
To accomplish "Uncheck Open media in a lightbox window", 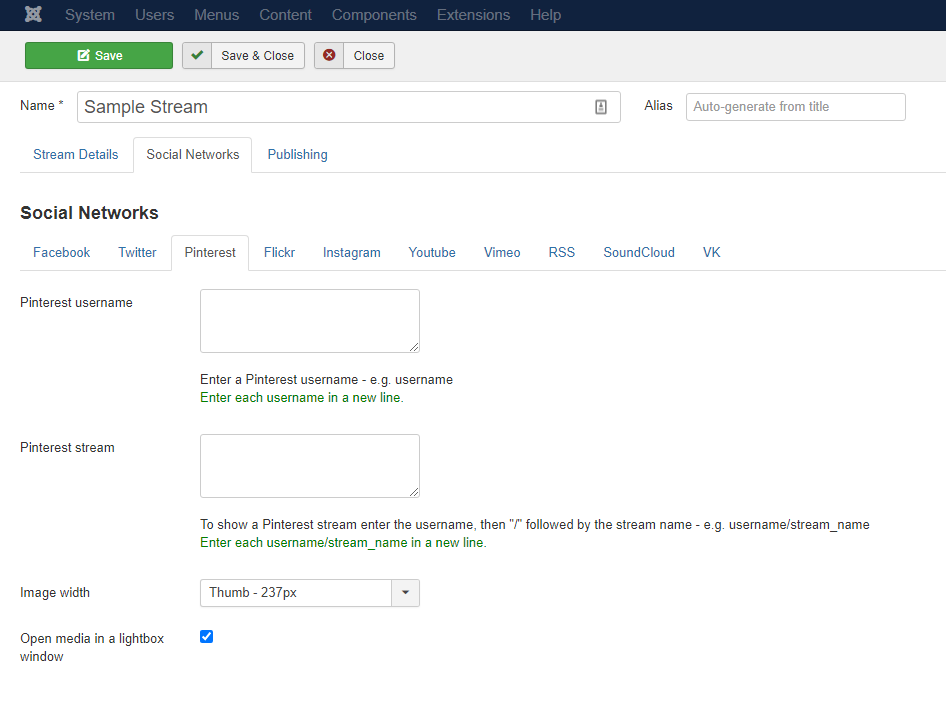I will point(206,636).
